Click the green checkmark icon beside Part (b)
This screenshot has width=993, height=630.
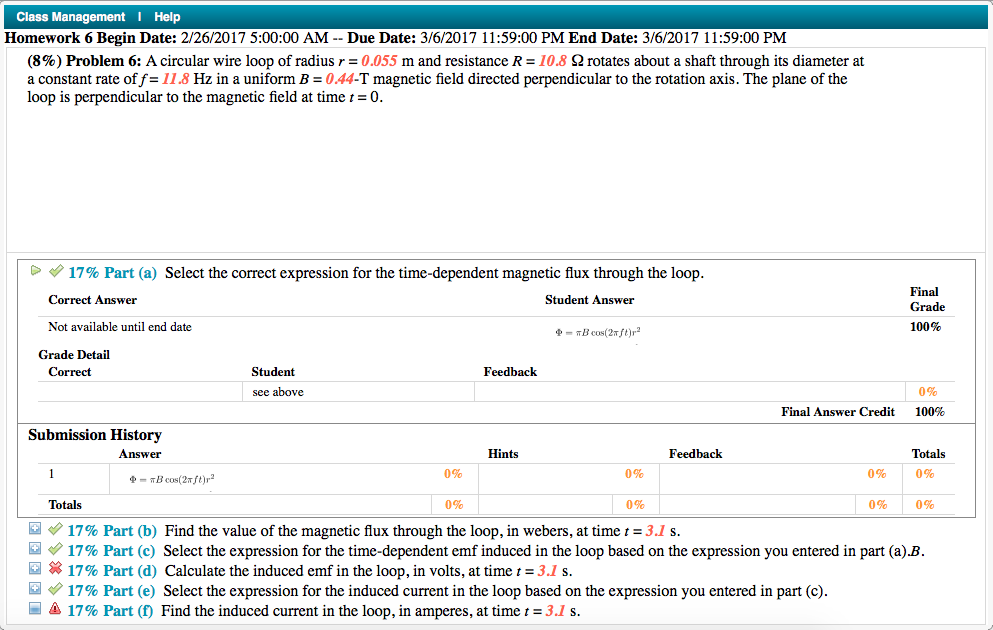pos(55,530)
